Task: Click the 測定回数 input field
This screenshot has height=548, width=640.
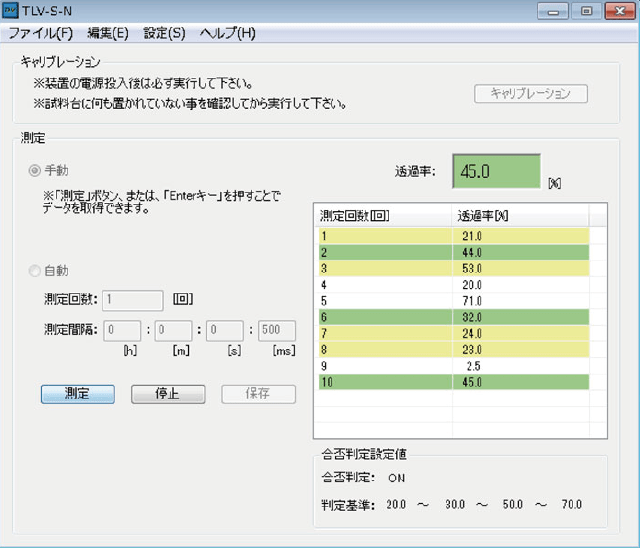Action: point(133,300)
